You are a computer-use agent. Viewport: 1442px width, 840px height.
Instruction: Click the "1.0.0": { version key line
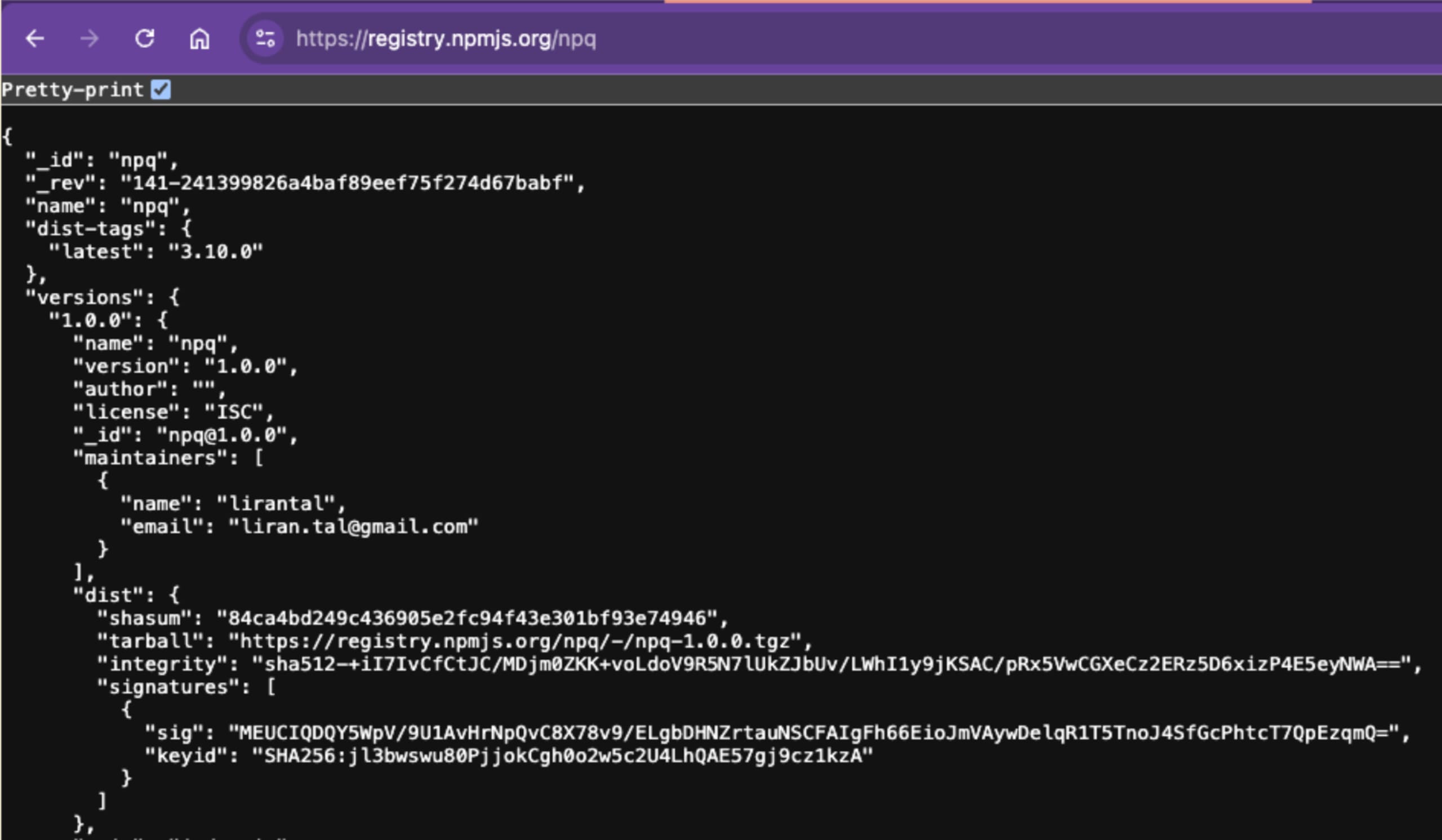108,320
